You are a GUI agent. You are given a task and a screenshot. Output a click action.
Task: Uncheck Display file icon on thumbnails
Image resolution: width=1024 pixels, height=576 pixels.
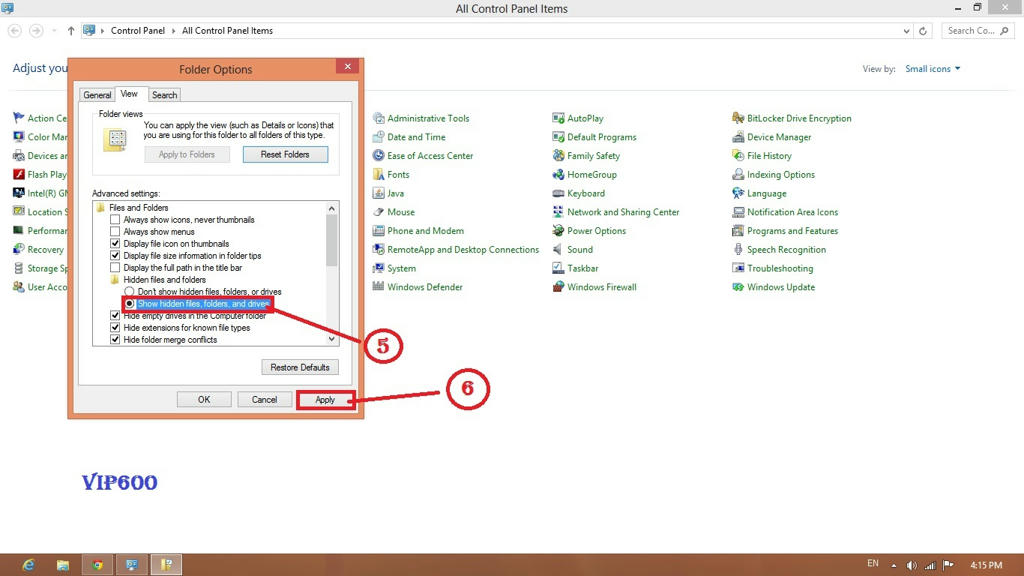click(x=115, y=243)
